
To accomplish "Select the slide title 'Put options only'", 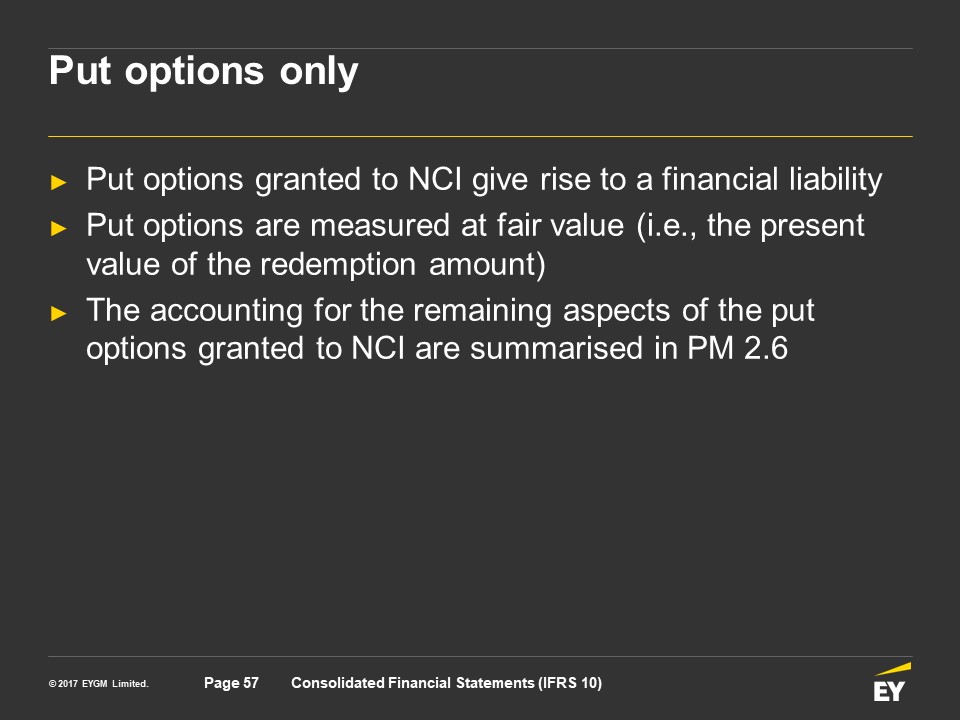I will pyautogui.click(x=203, y=72).
